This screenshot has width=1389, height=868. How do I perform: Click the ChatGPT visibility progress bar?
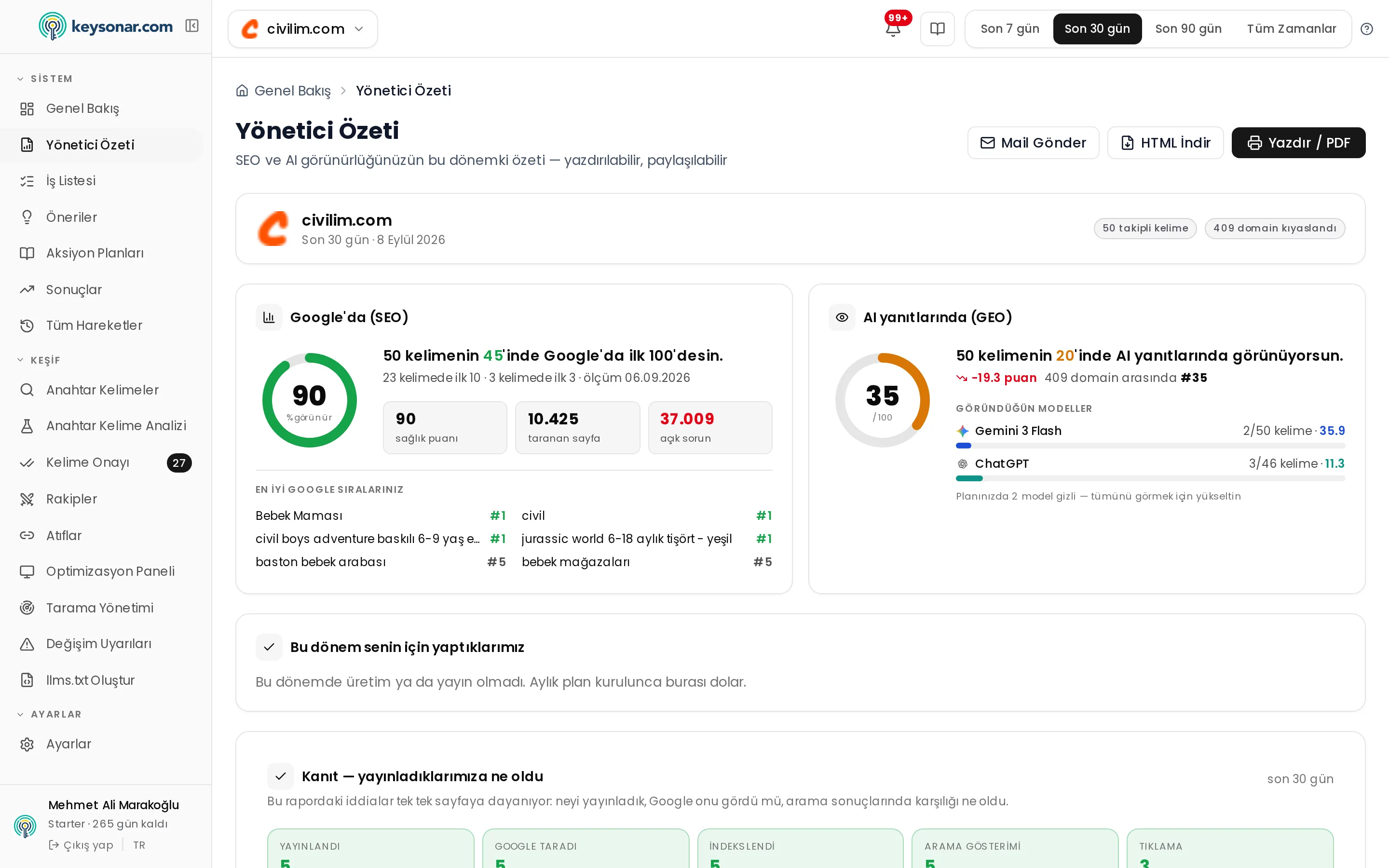pos(1150,478)
